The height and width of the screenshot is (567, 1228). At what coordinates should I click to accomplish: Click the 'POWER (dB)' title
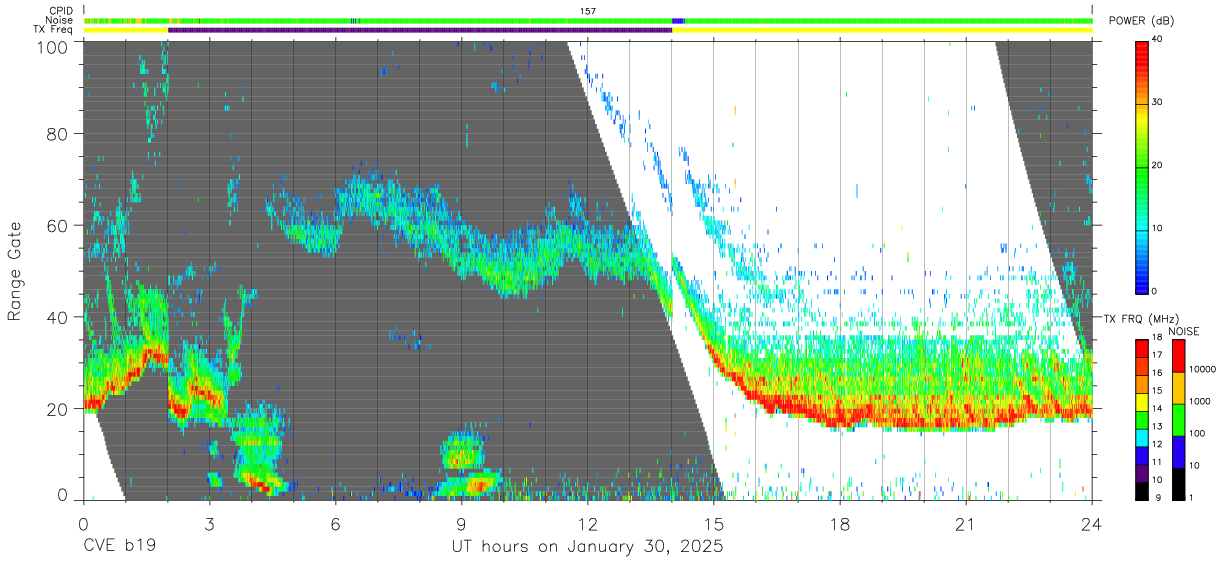(x=1142, y=20)
